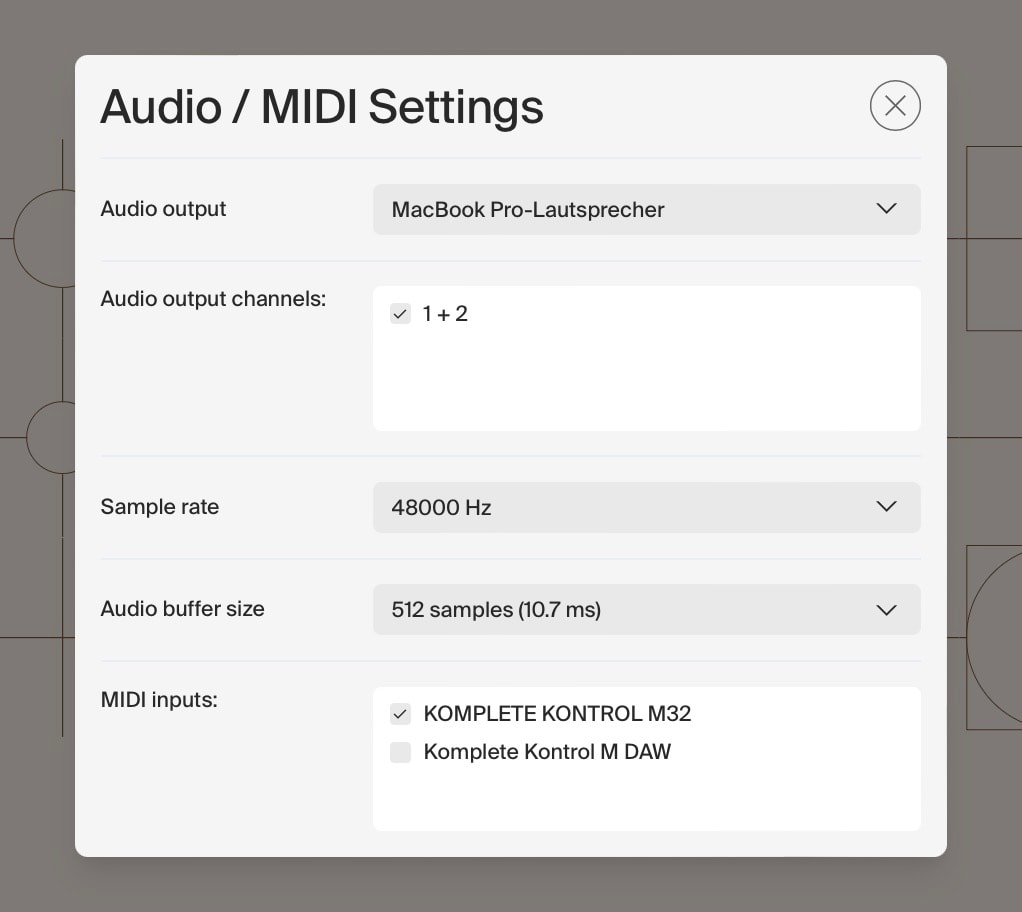The height and width of the screenshot is (912, 1022).
Task: Click the Audio output channels label
Action: click(213, 298)
